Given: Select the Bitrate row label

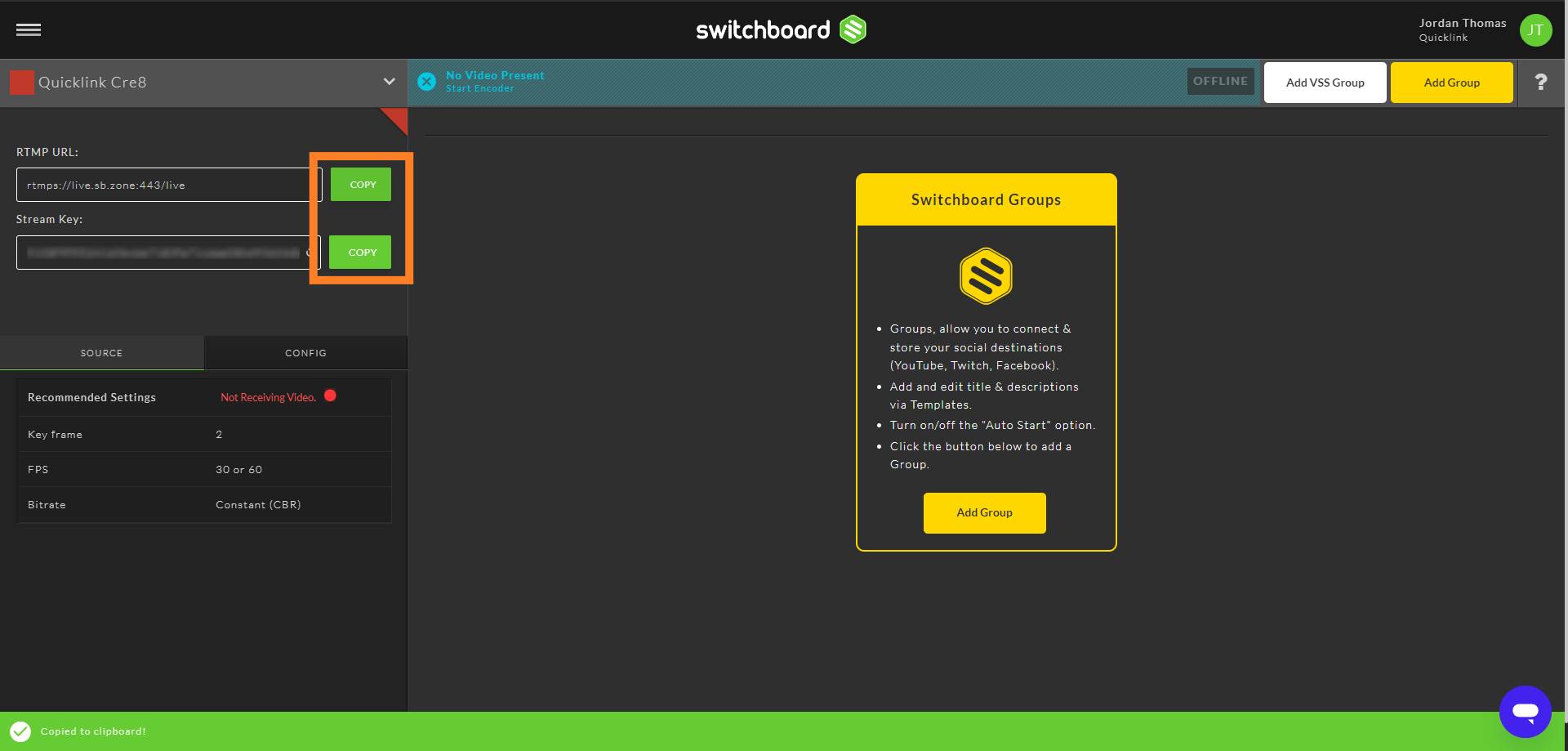Looking at the screenshot, I should pyautogui.click(x=47, y=505).
